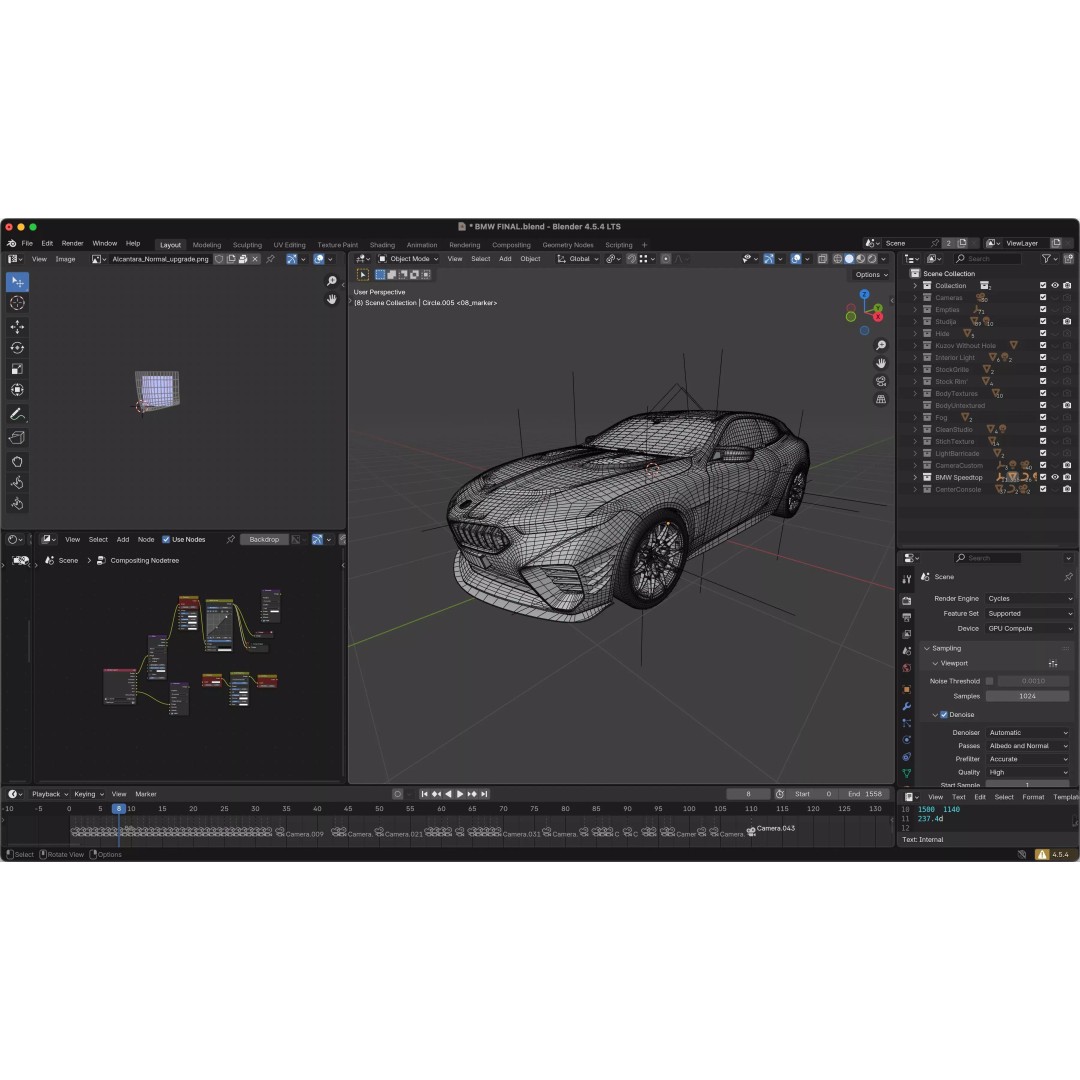Switch to rendered viewport shading
The width and height of the screenshot is (1080, 1080).
[x=872, y=259]
